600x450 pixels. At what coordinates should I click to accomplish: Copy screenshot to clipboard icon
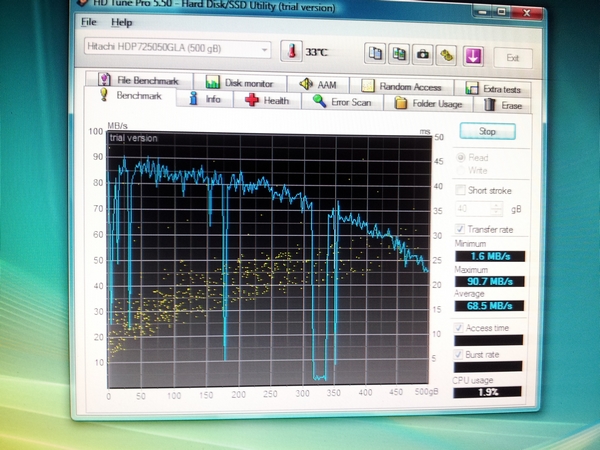[x=399, y=54]
